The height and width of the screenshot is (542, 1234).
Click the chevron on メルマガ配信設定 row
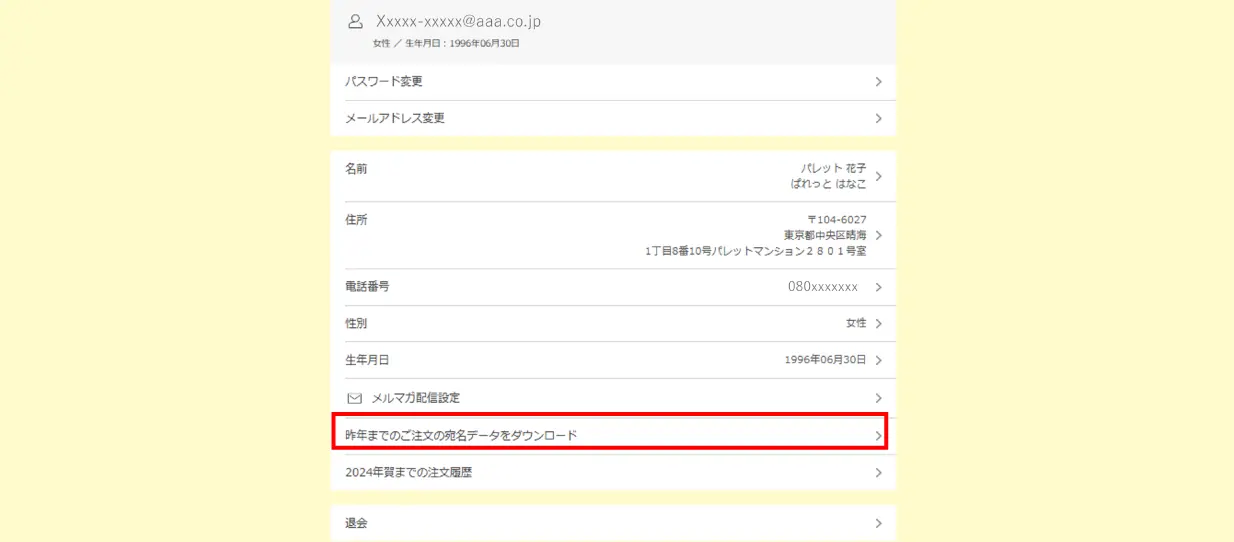point(878,398)
